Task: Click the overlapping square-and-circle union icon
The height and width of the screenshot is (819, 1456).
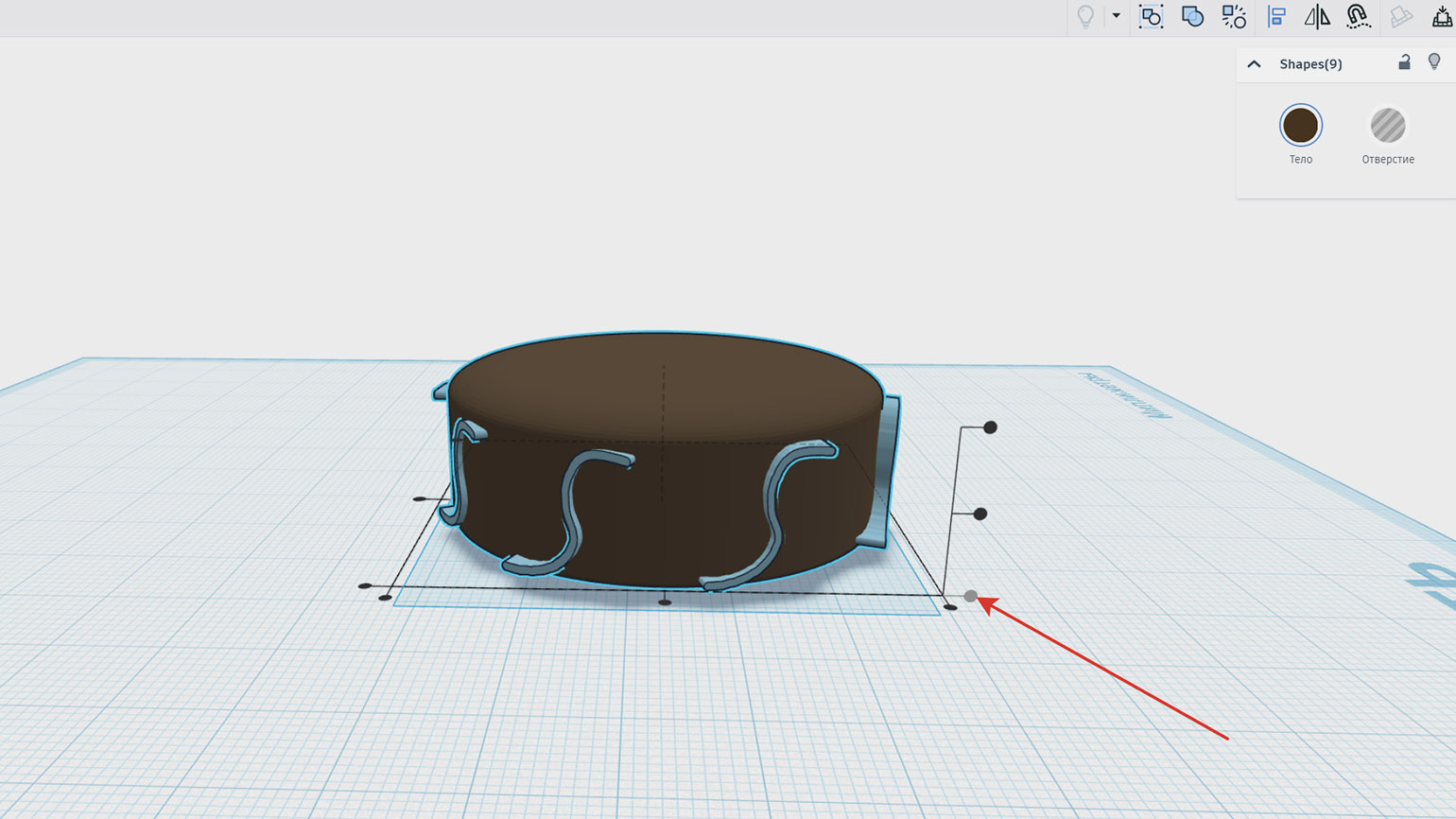Action: pyautogui.click(x=1192, y=16)
